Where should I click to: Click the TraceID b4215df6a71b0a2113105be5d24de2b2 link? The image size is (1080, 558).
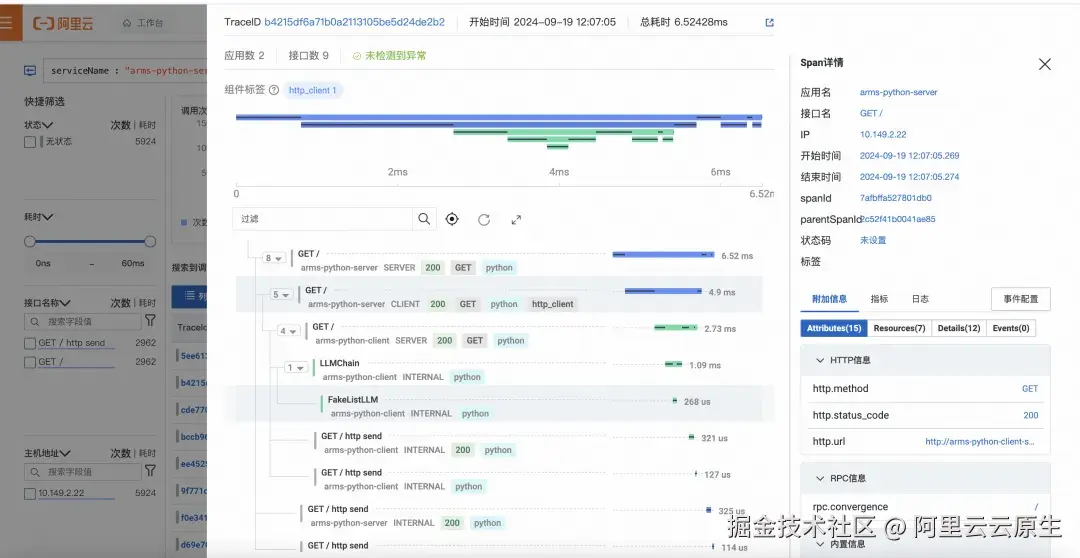point(354,22)
